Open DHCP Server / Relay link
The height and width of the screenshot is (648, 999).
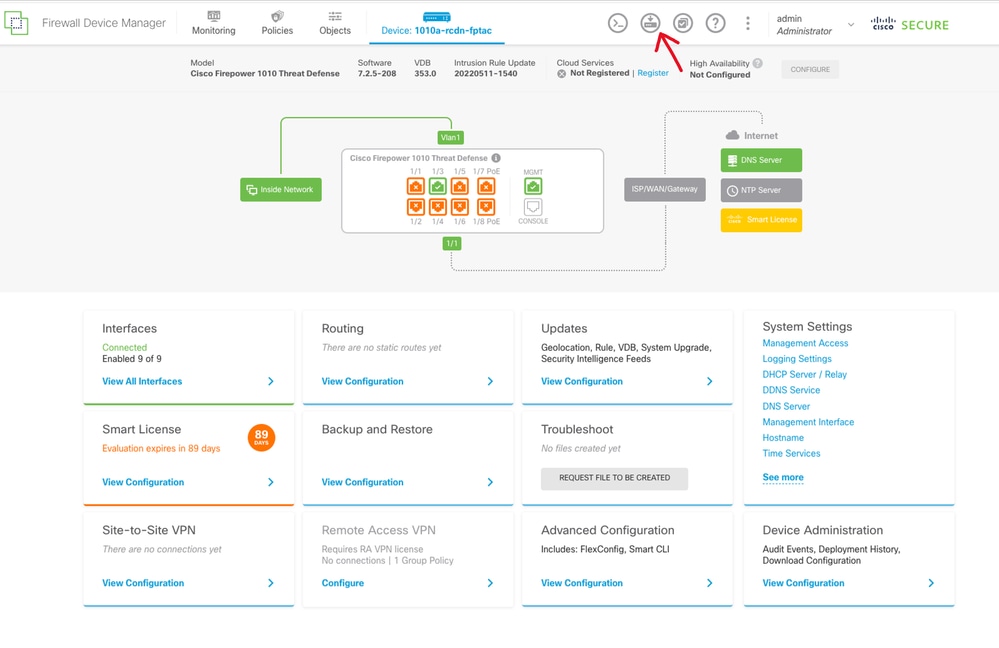point(805,375)
